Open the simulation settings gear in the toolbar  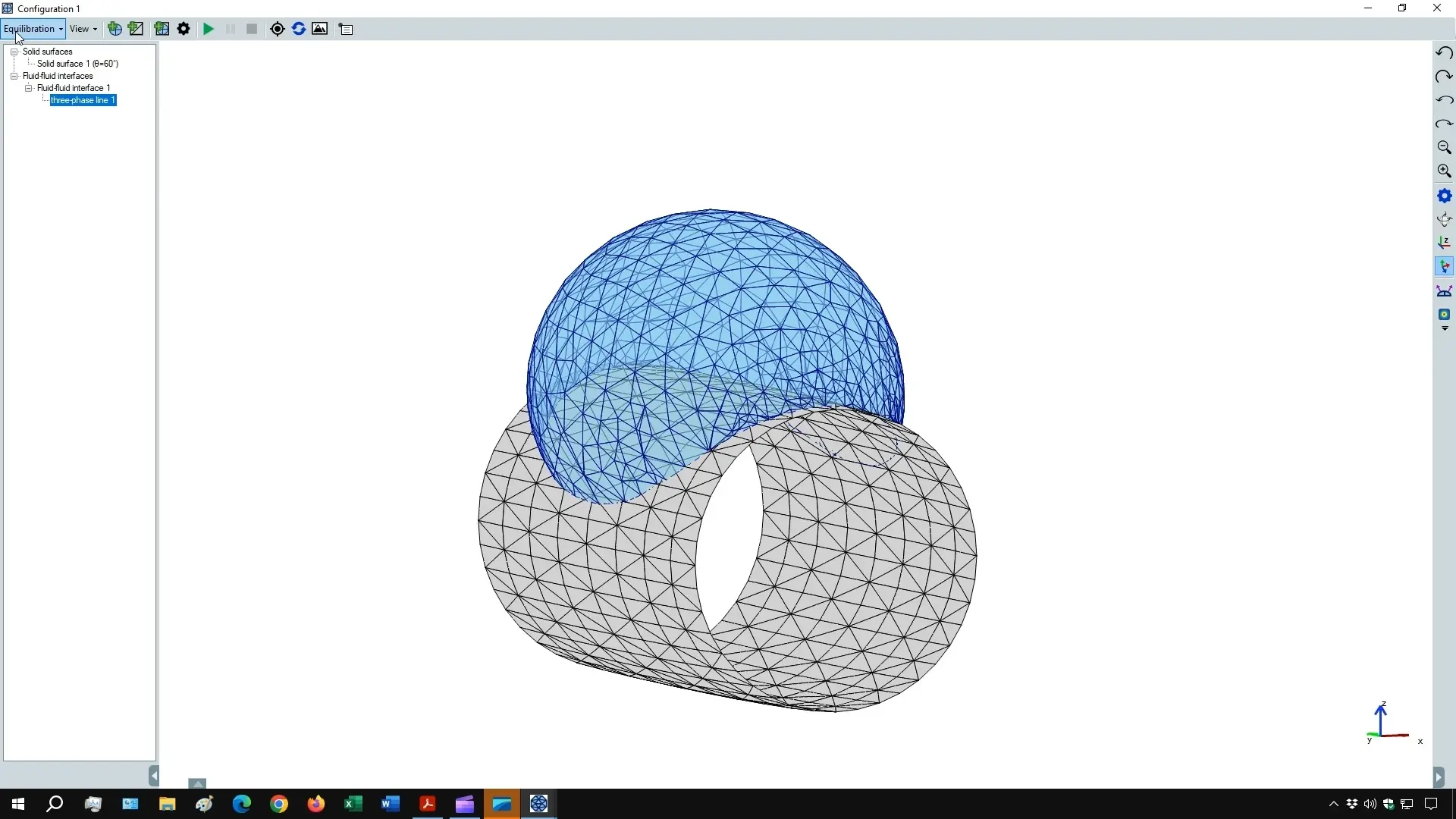click(x=184, y=29)
